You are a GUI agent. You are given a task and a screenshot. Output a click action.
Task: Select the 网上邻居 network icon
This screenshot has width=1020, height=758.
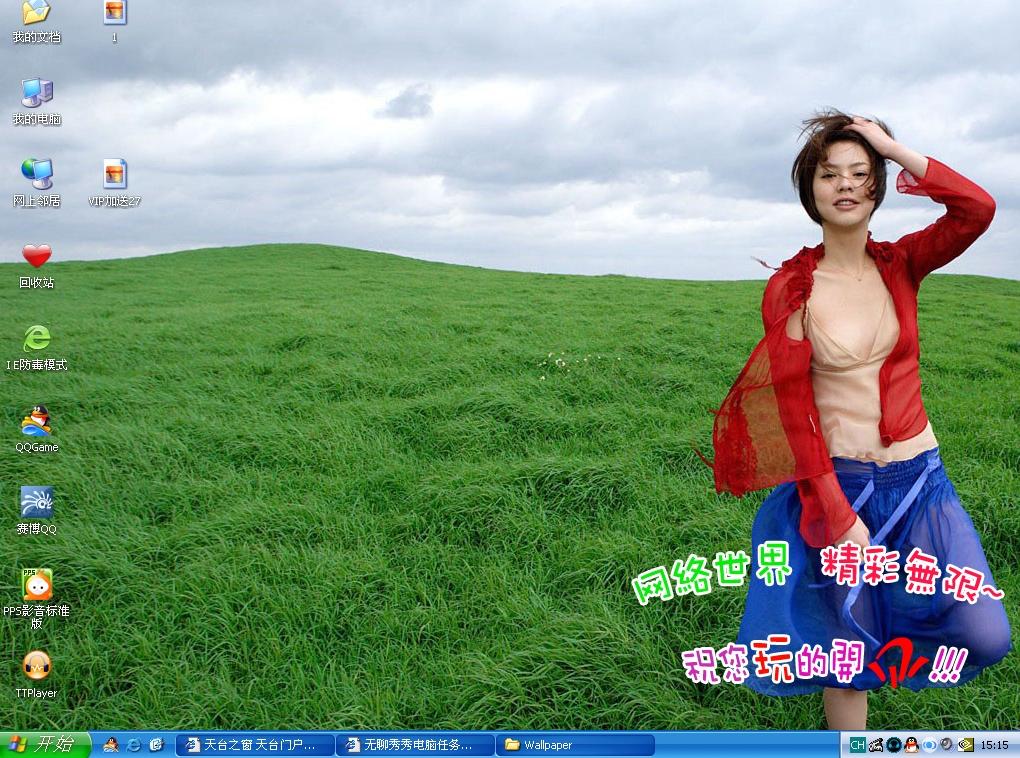(36, 183)
